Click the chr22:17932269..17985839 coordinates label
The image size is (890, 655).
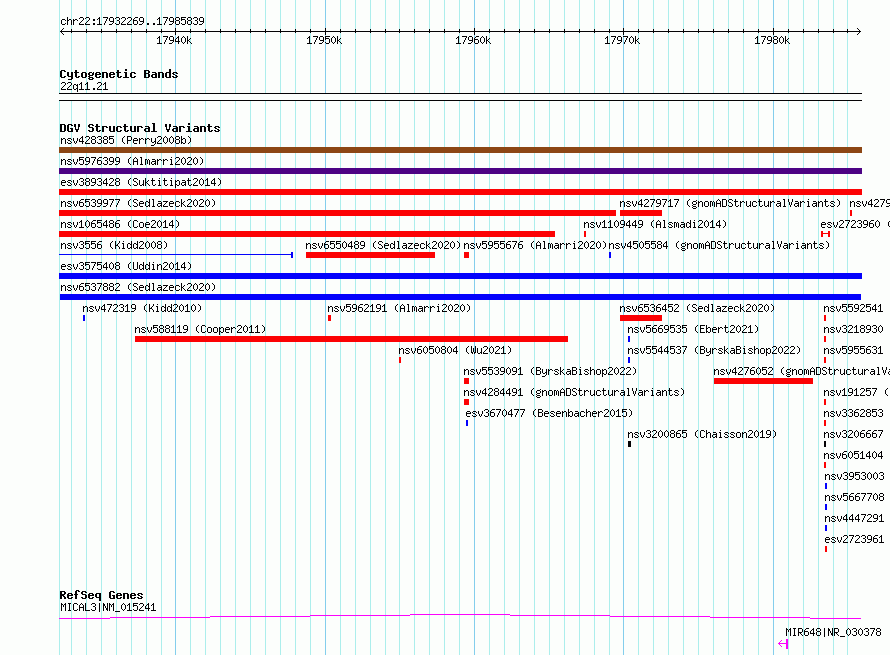click(132, 21)
